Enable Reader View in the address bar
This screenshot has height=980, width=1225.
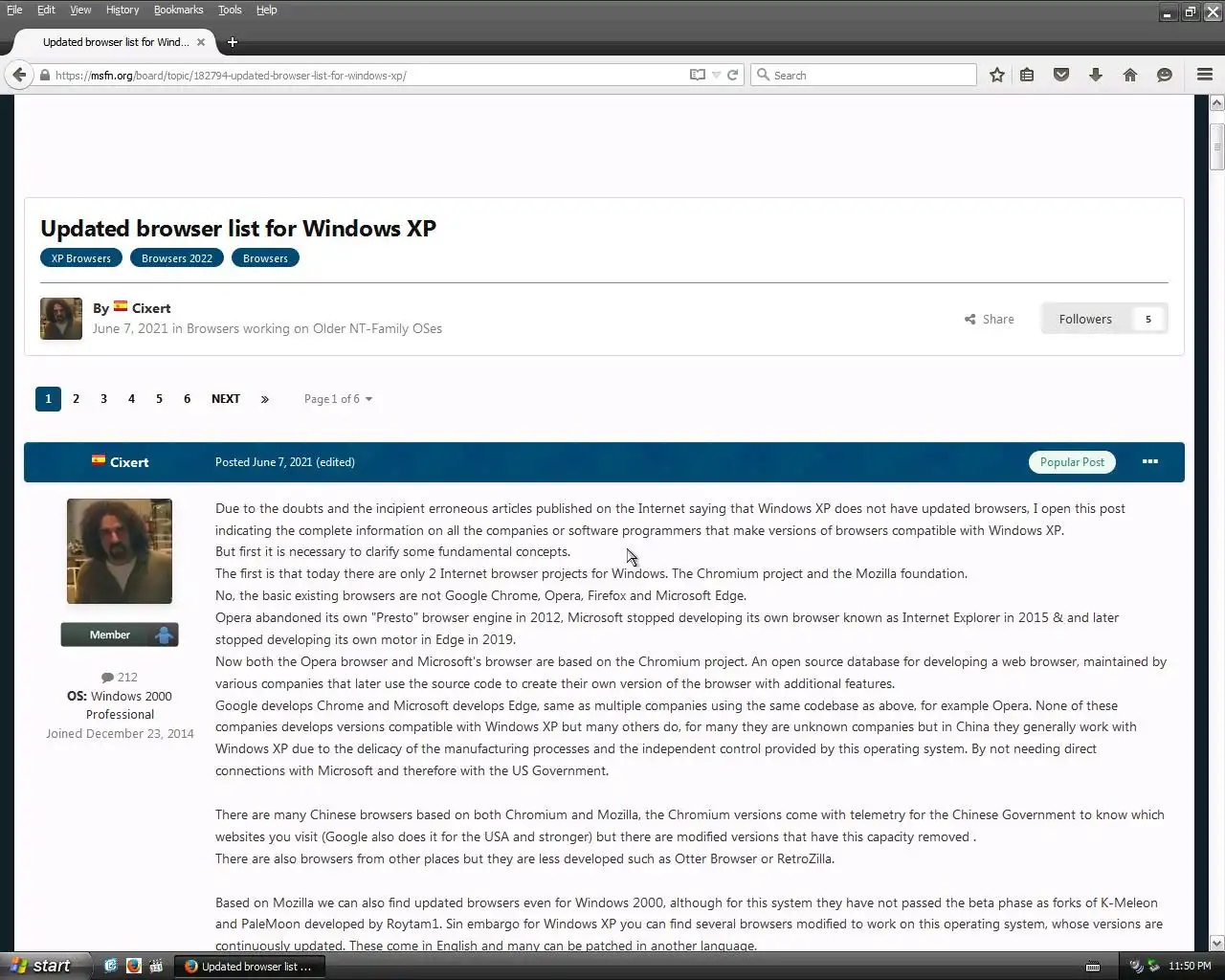[698, 75]
